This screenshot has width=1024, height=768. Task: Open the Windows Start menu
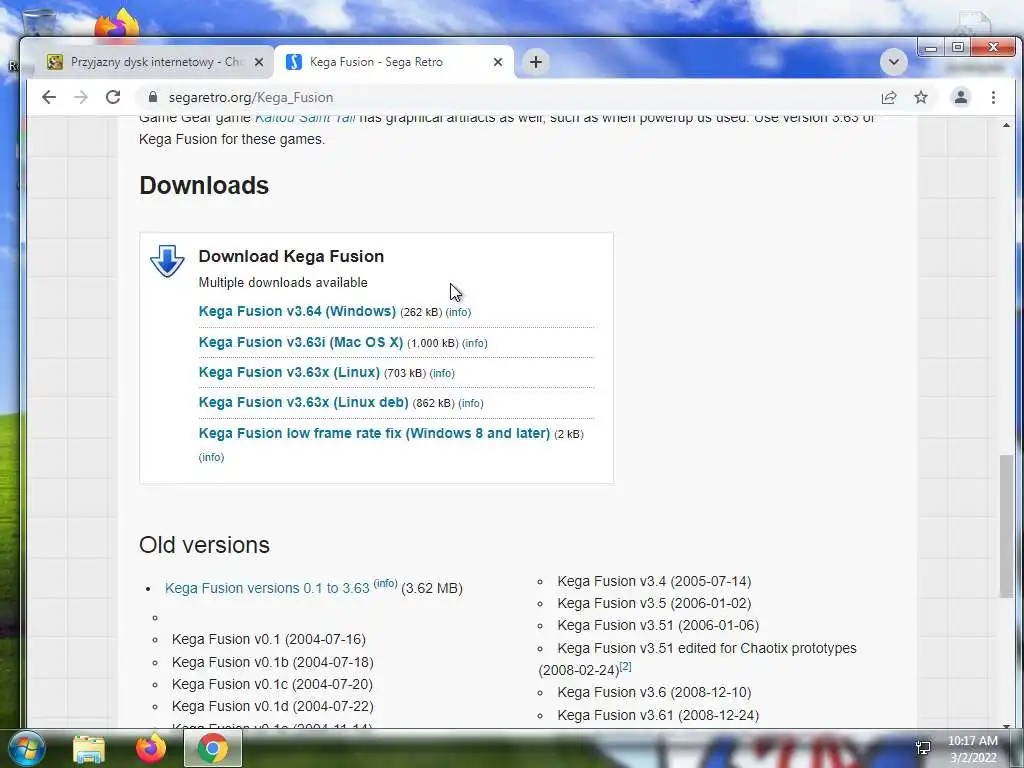click(26, 748)
